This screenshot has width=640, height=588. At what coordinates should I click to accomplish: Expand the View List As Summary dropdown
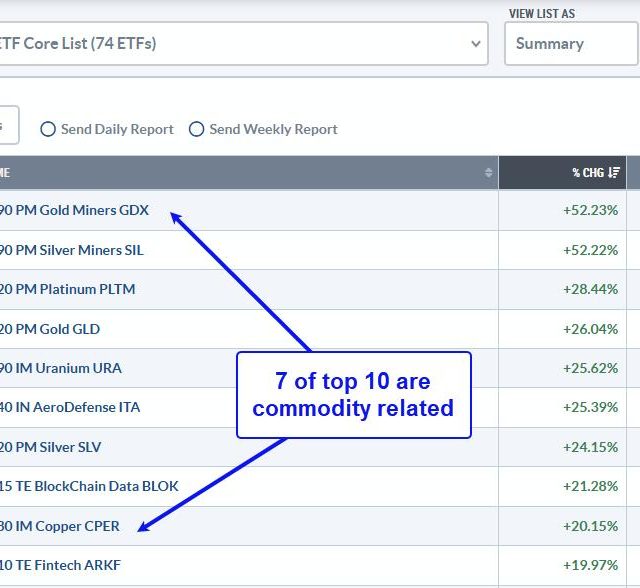(570, 44)
